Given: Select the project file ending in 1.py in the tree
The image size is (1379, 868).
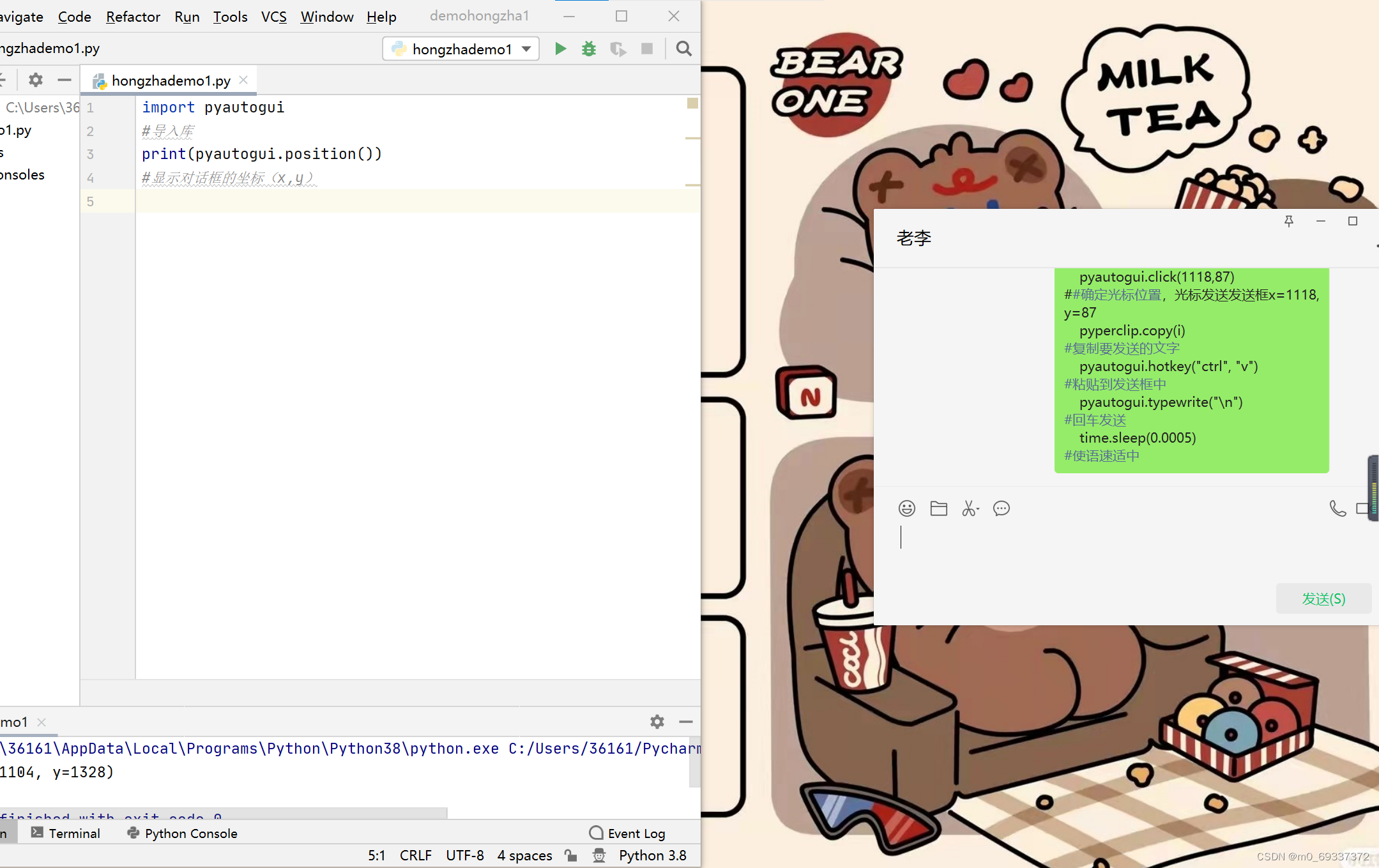Looking at the screenshot, I should pyautogui.click(x=15, y=130).
